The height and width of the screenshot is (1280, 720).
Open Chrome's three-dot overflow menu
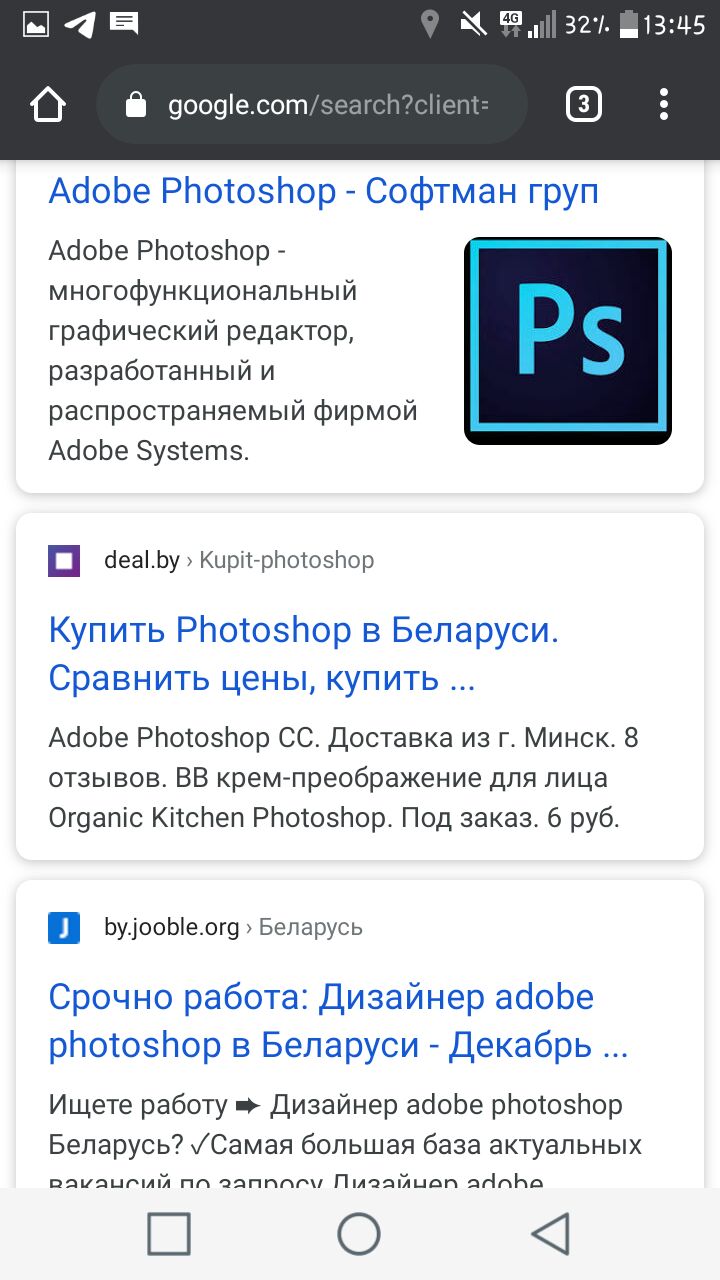[x=664, y=104]
